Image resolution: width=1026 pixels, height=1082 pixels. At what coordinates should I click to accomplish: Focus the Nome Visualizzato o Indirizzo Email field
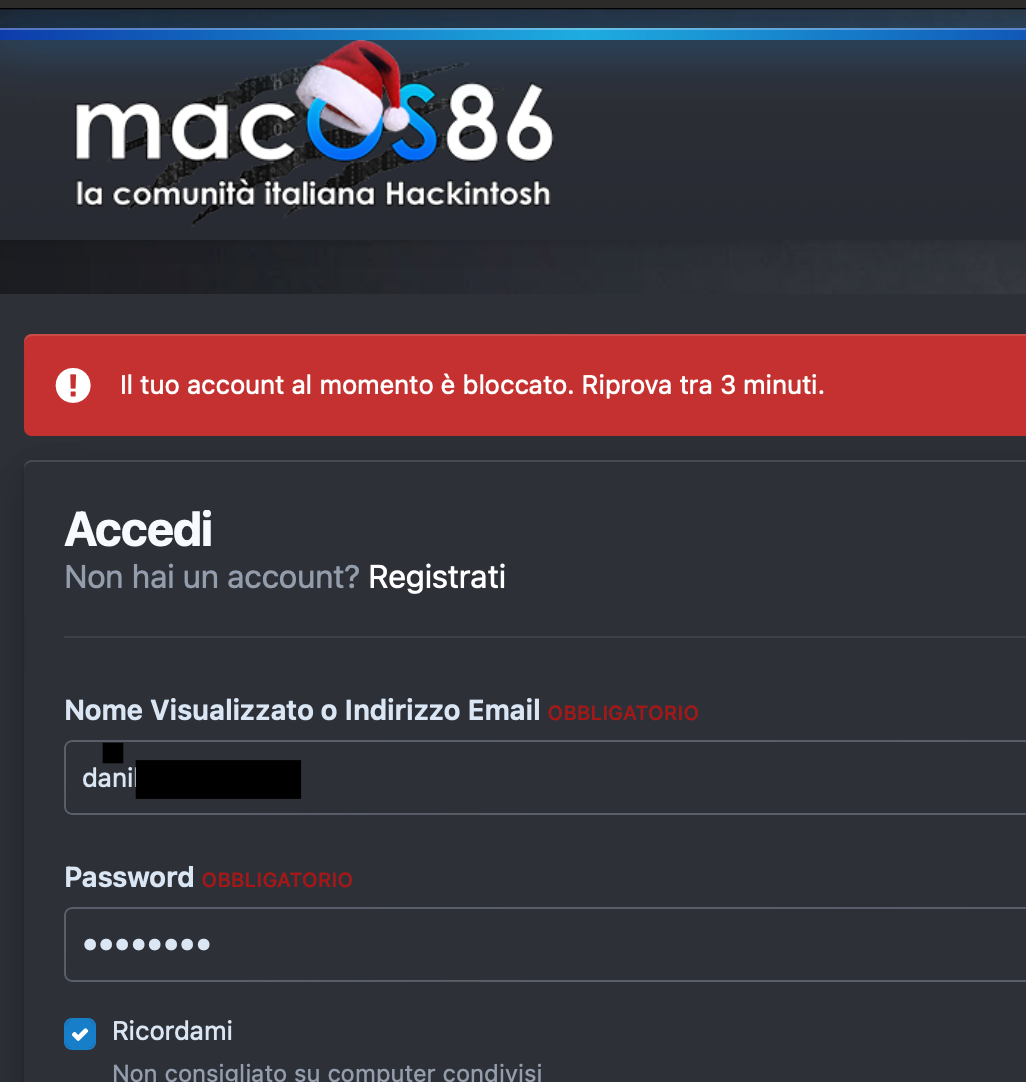[600, 778]
